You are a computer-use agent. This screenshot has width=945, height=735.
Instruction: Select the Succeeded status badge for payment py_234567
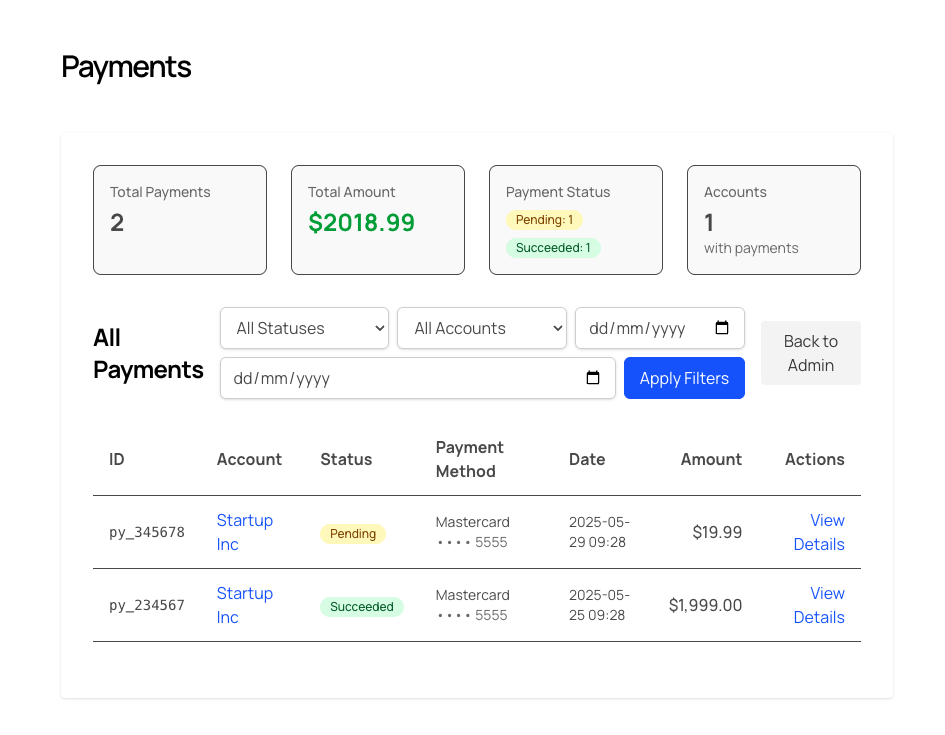[x=362, y=606]
